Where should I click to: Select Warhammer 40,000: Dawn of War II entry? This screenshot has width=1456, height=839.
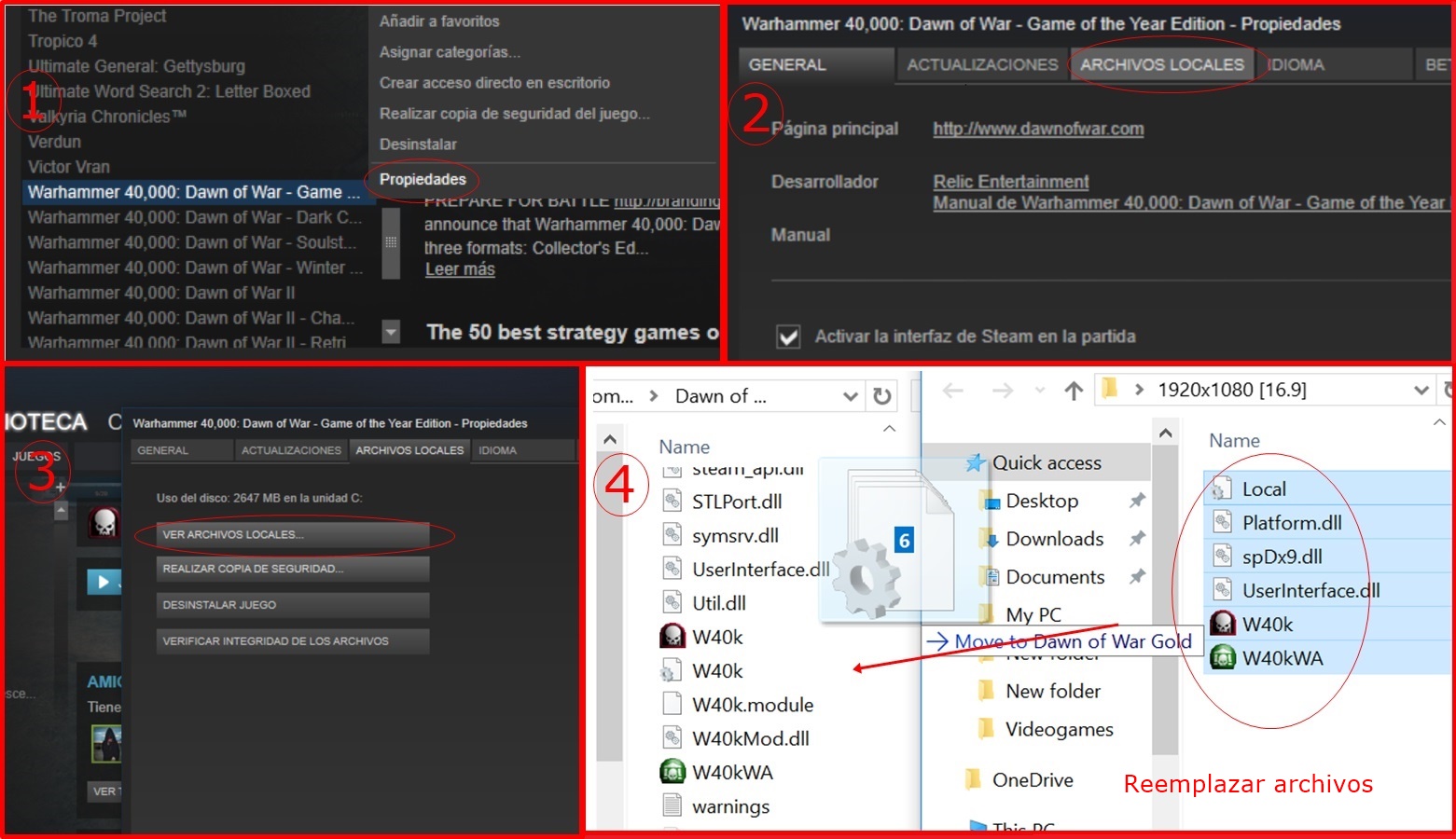point(161,293)
